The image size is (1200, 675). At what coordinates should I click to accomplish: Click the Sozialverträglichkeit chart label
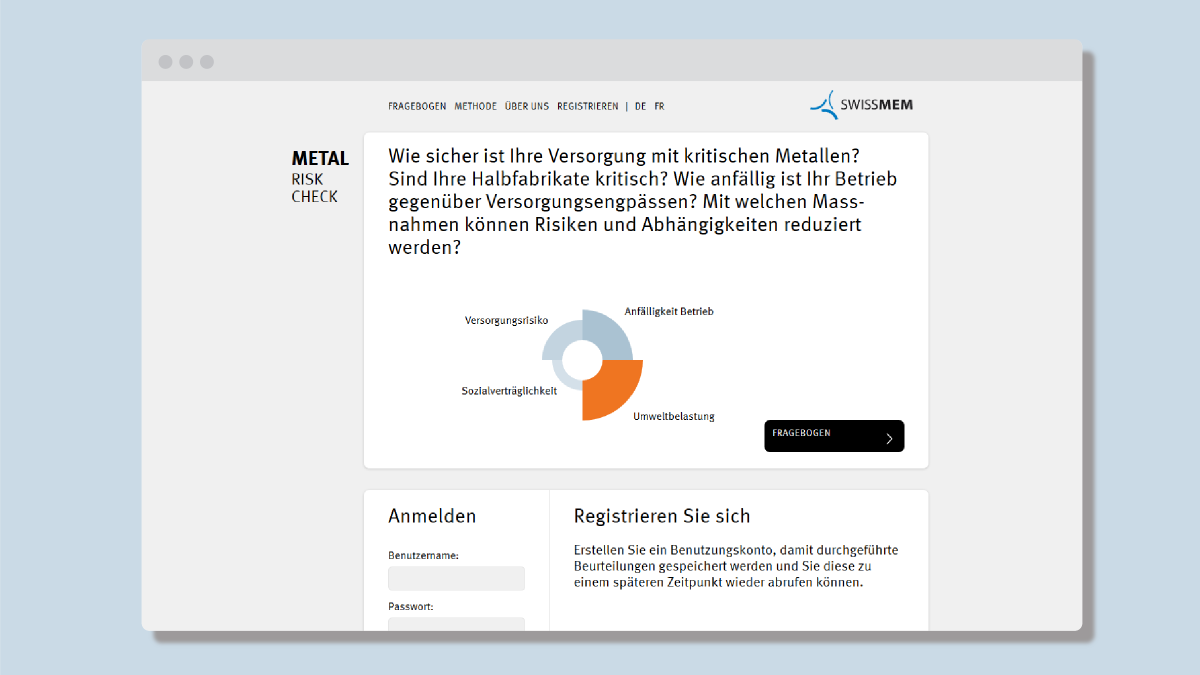tap(509, 391)
